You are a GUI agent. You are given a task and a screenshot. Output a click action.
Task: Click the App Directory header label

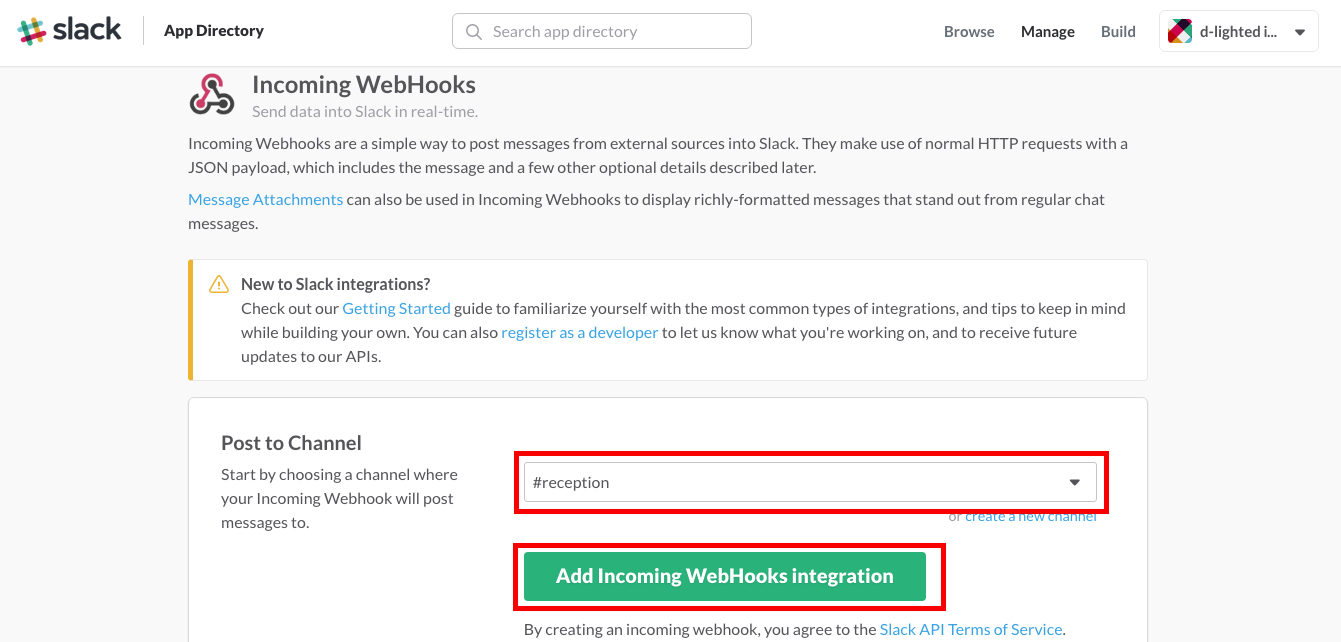214,31
